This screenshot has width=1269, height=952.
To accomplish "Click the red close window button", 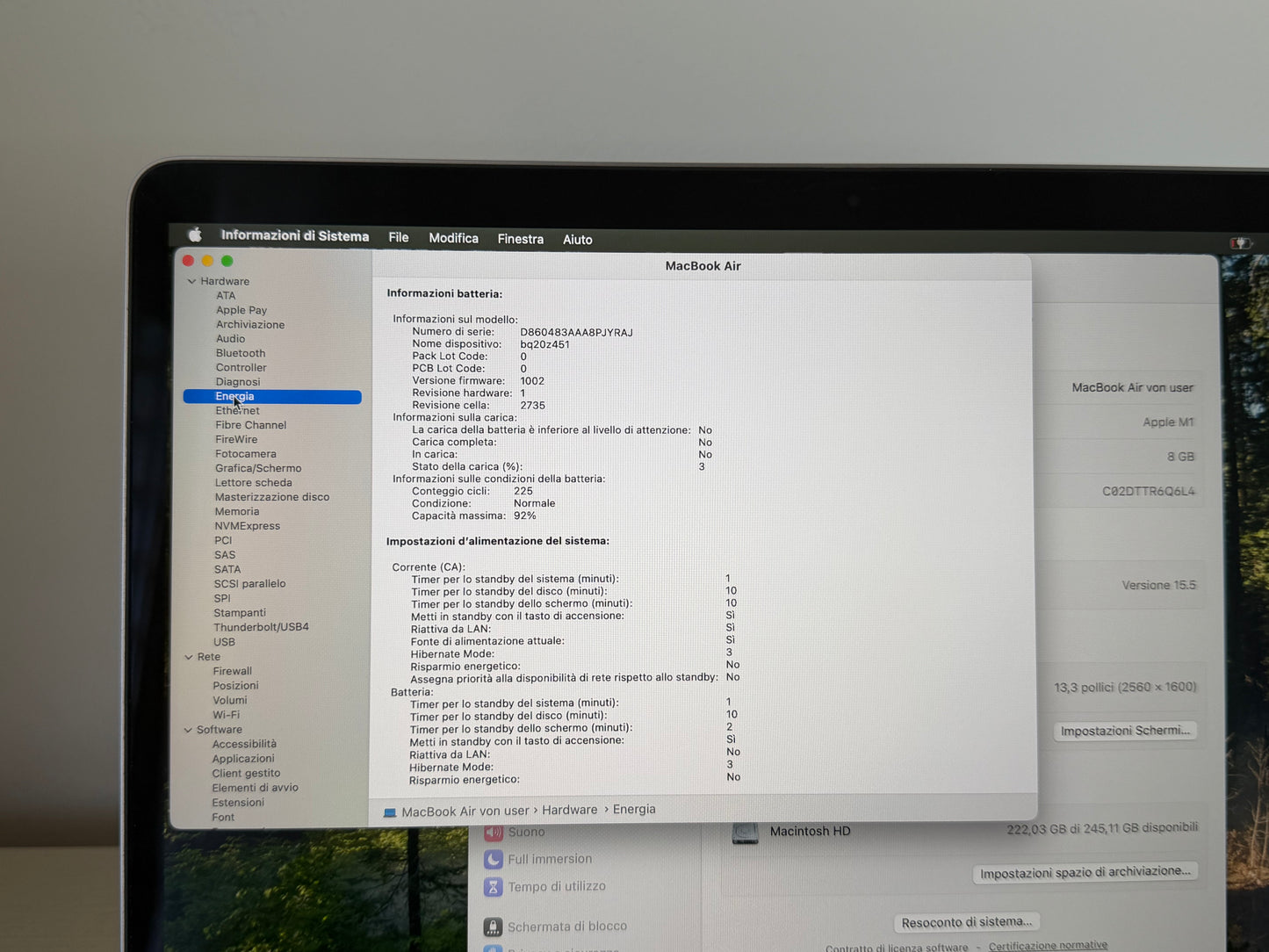I will (x=188, y=261).
